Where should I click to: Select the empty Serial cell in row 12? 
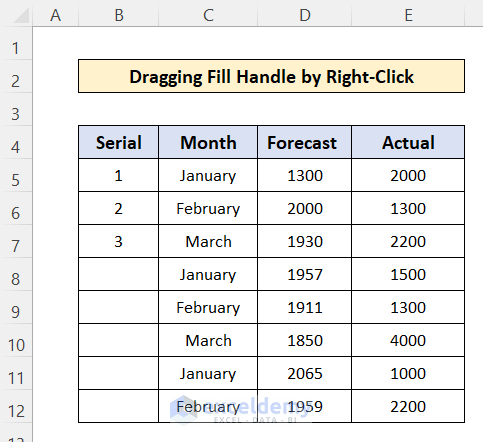119,406
